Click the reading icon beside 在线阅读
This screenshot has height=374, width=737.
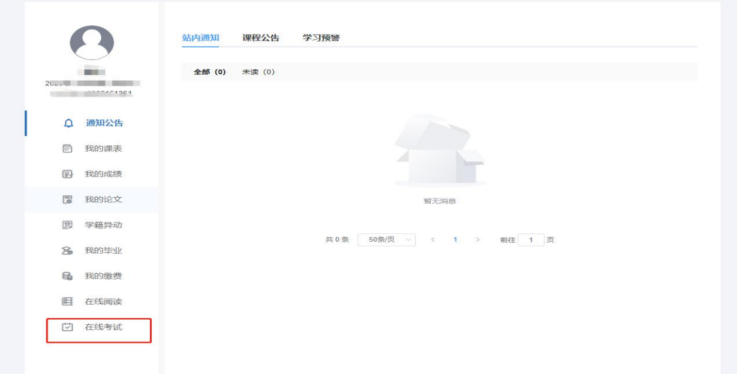pyautogui.click(x=67, y=301)
